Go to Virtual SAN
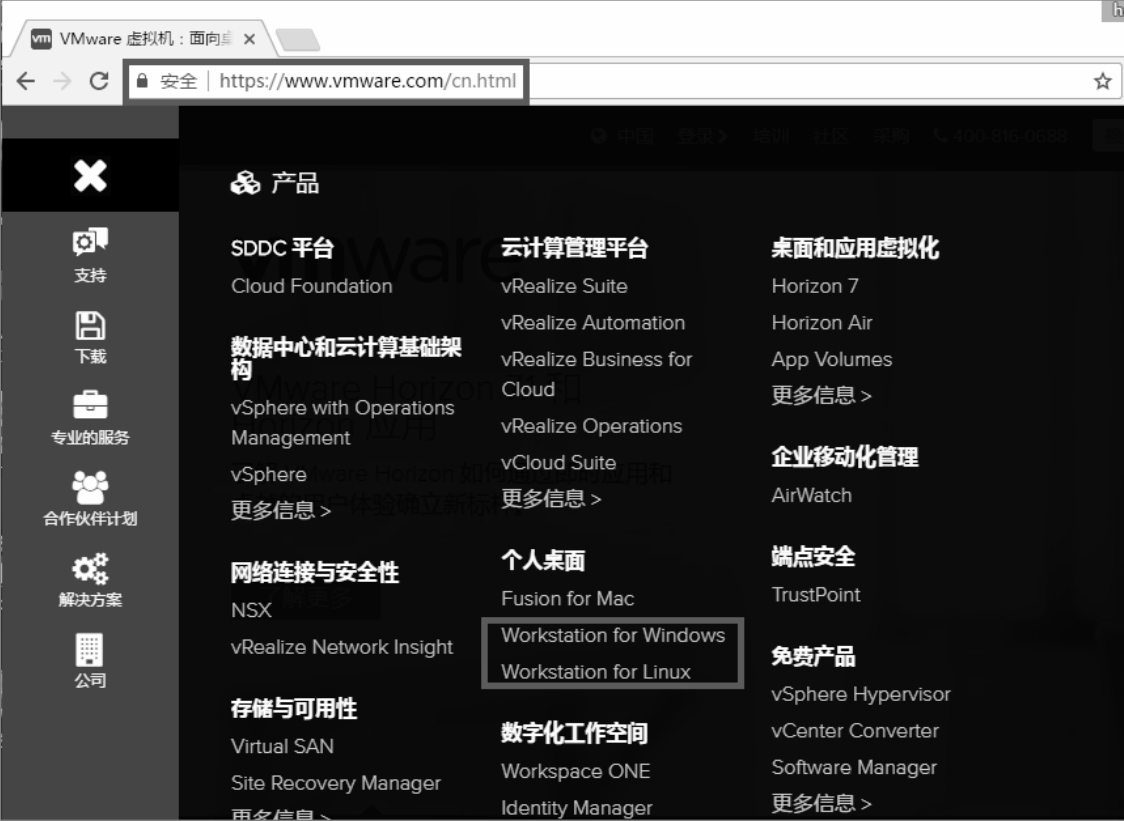 tap(282, 746)
